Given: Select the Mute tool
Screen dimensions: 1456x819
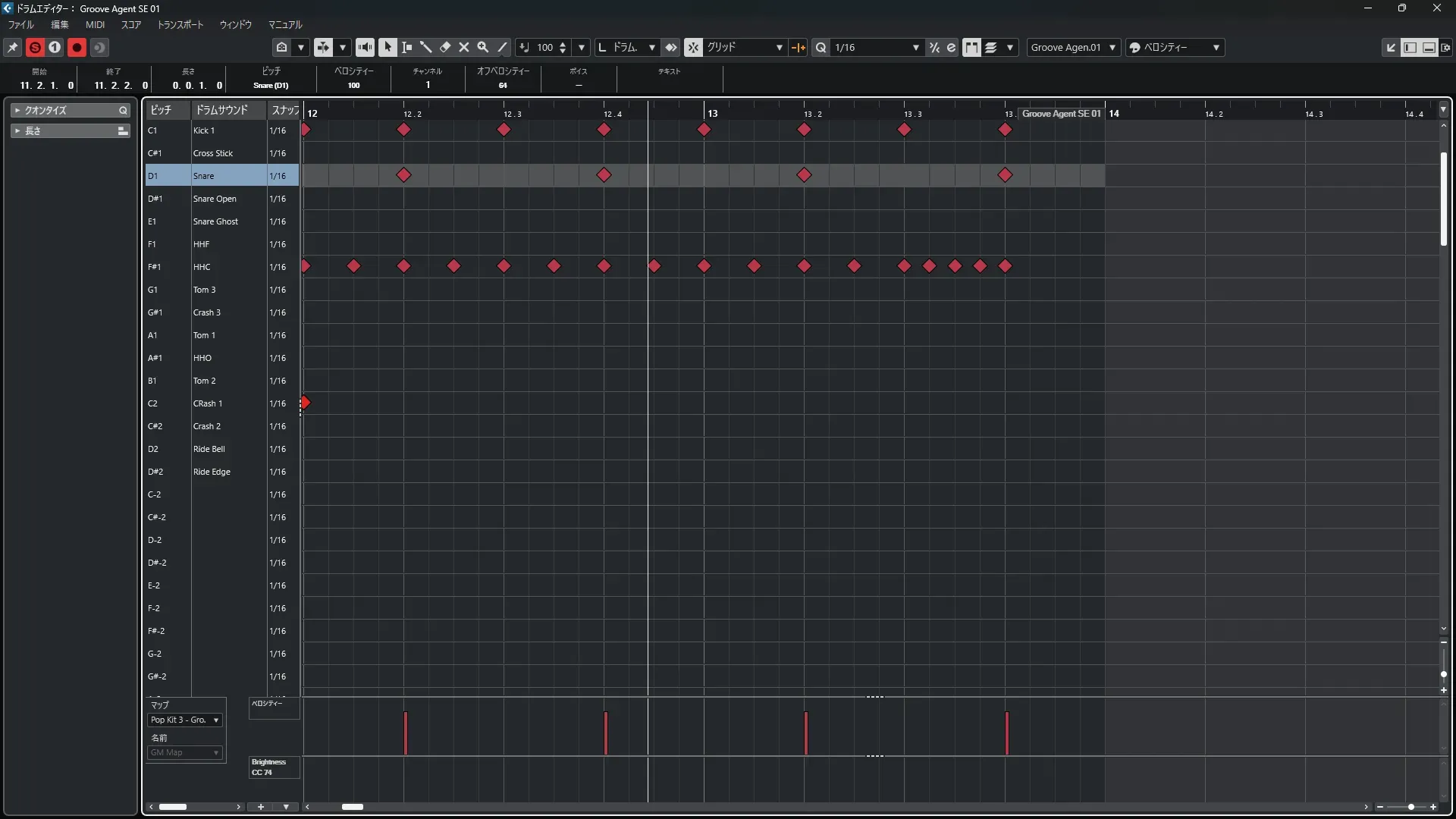Looking at the screenshot, I should [464, 47].
